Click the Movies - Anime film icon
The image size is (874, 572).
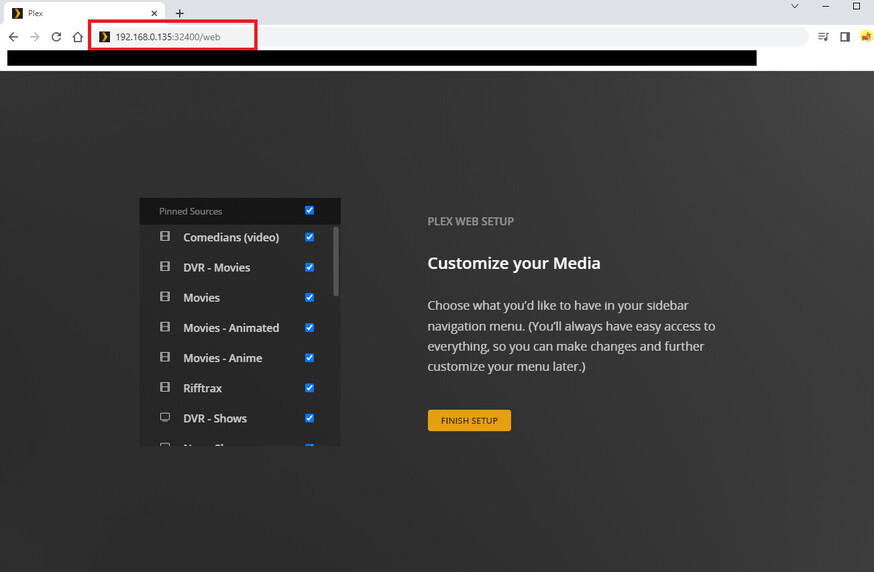165,357
